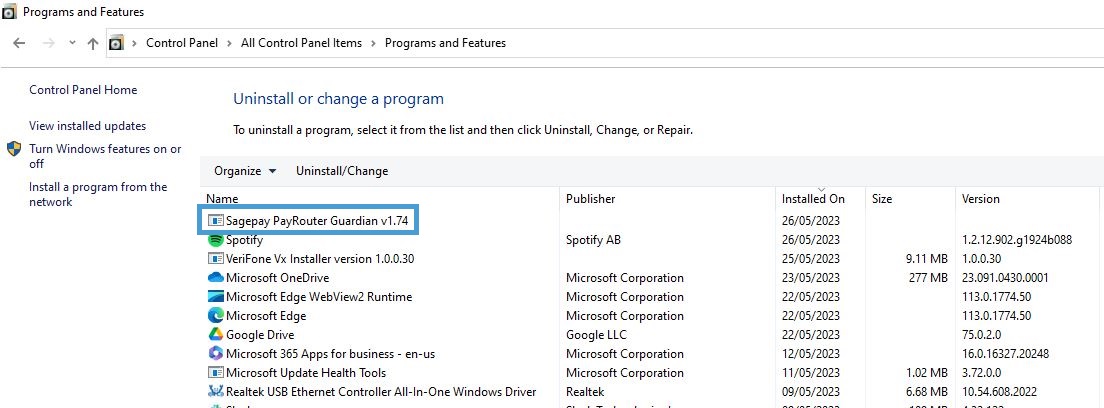The height and width of the screenshot is (408, 1104).
Task: Select Realtek USB Ethernet Controller driver name
Action: click(x=381, y=392)
